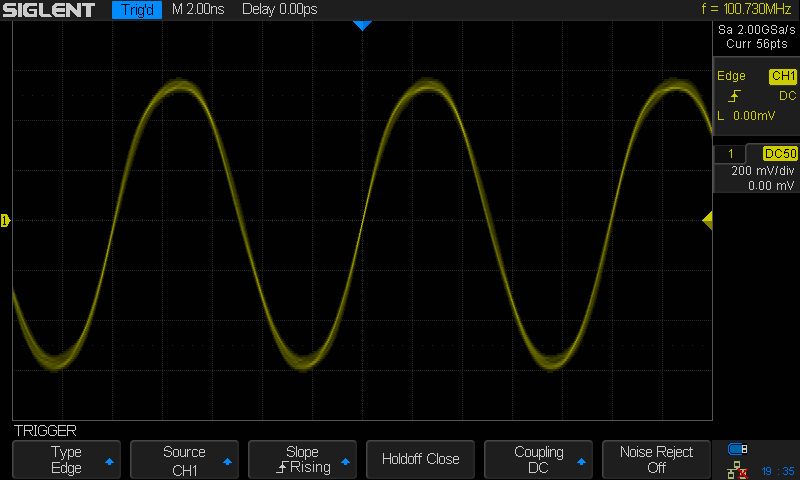Click the M 2.00ns timebase readout

[x=198, y=9]
